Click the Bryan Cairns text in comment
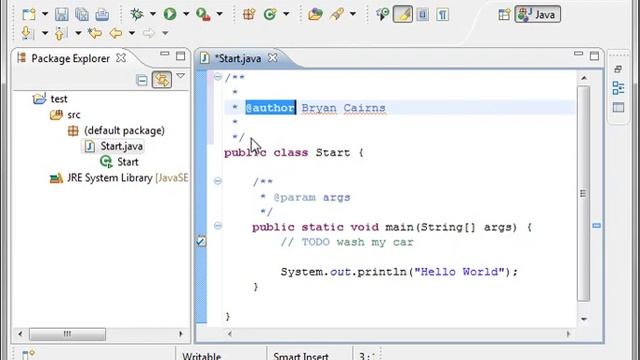 [344, 108]
